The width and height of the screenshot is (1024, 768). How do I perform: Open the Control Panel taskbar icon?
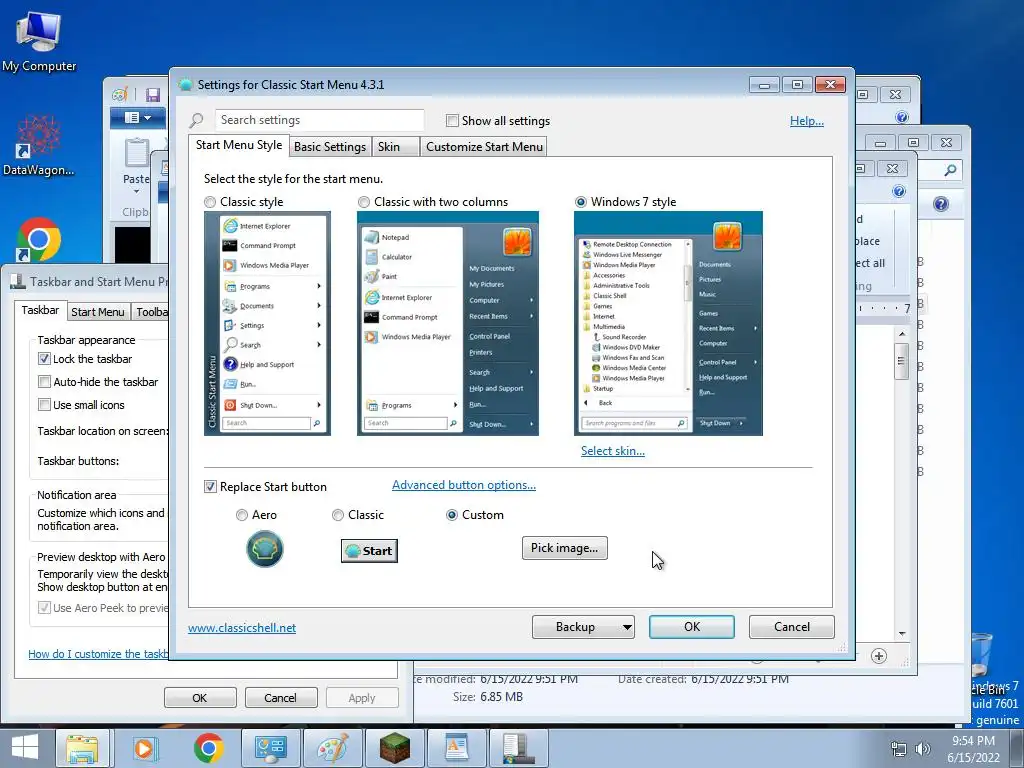click(x=271, y=748)
